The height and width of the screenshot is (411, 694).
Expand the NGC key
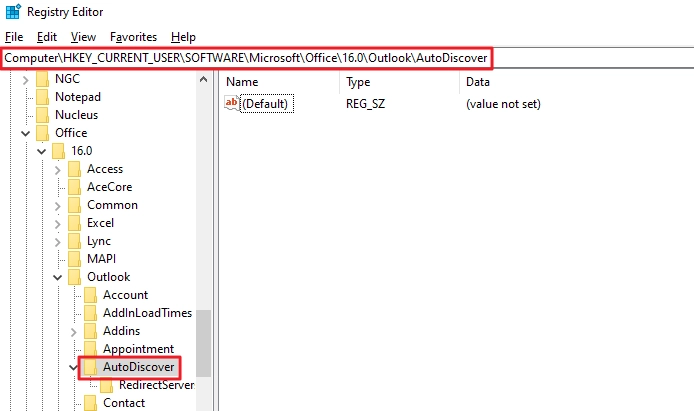click(26, 80)
